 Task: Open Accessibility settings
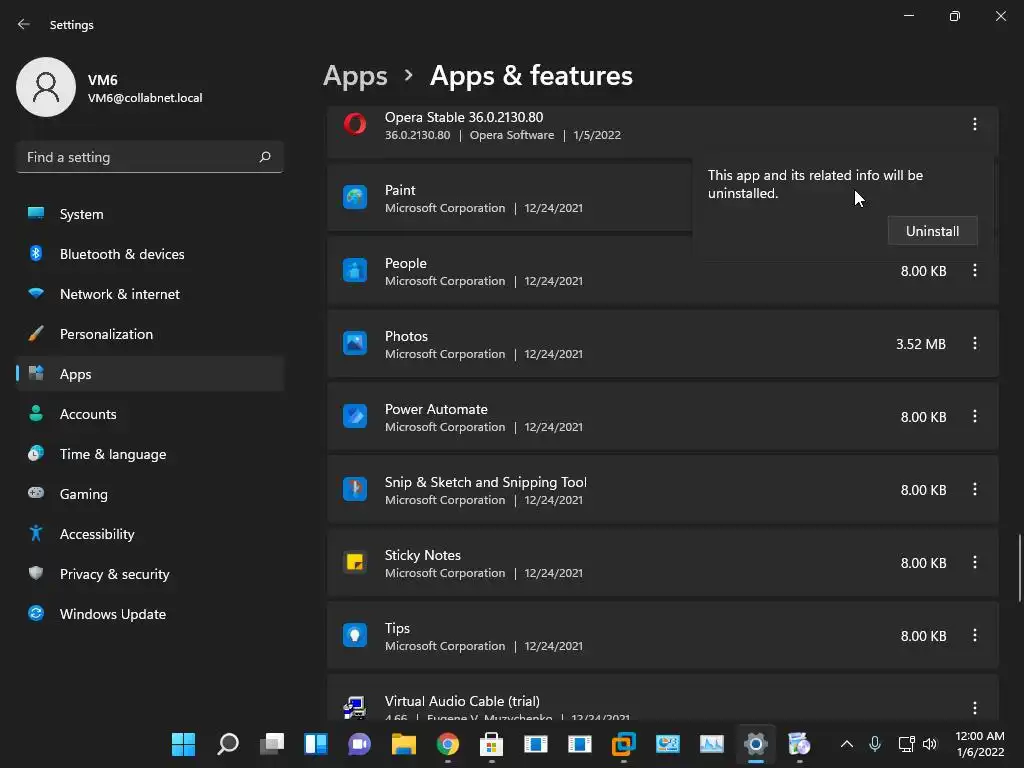pyautogui.click(x=150, y=534)
